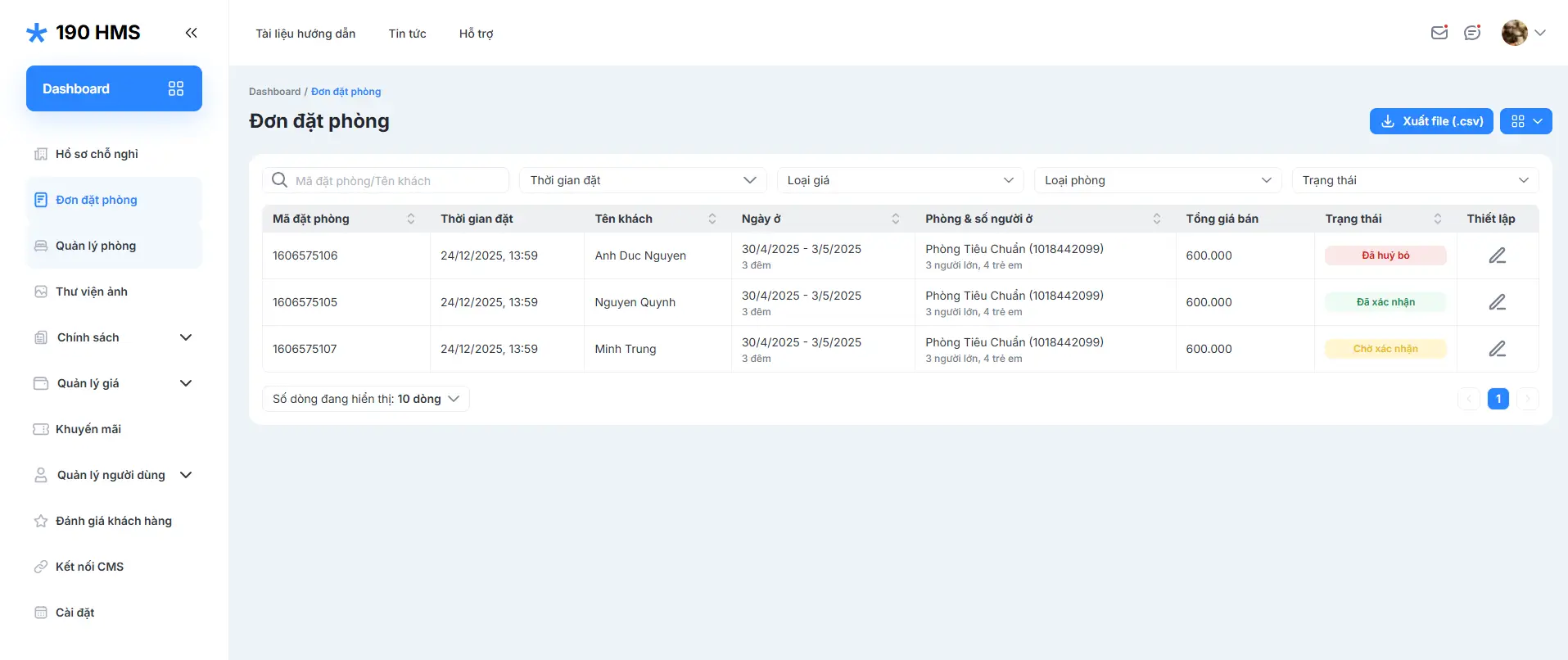This screenshot has height=660, width=1568.
Task: Expand the Thời gian đặt filter
Action: [643, 180]
